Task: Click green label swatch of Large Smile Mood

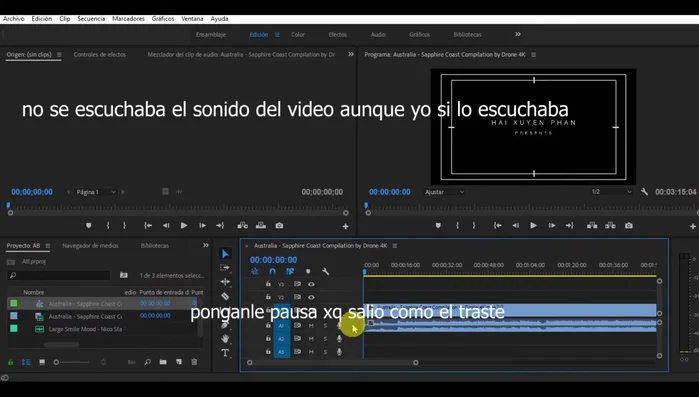Action: pos(14,328)
